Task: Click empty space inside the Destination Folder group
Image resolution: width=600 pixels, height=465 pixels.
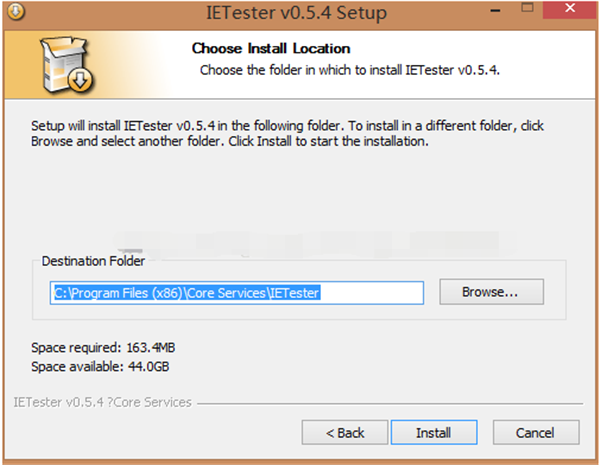Action: (x=300, y=315)
